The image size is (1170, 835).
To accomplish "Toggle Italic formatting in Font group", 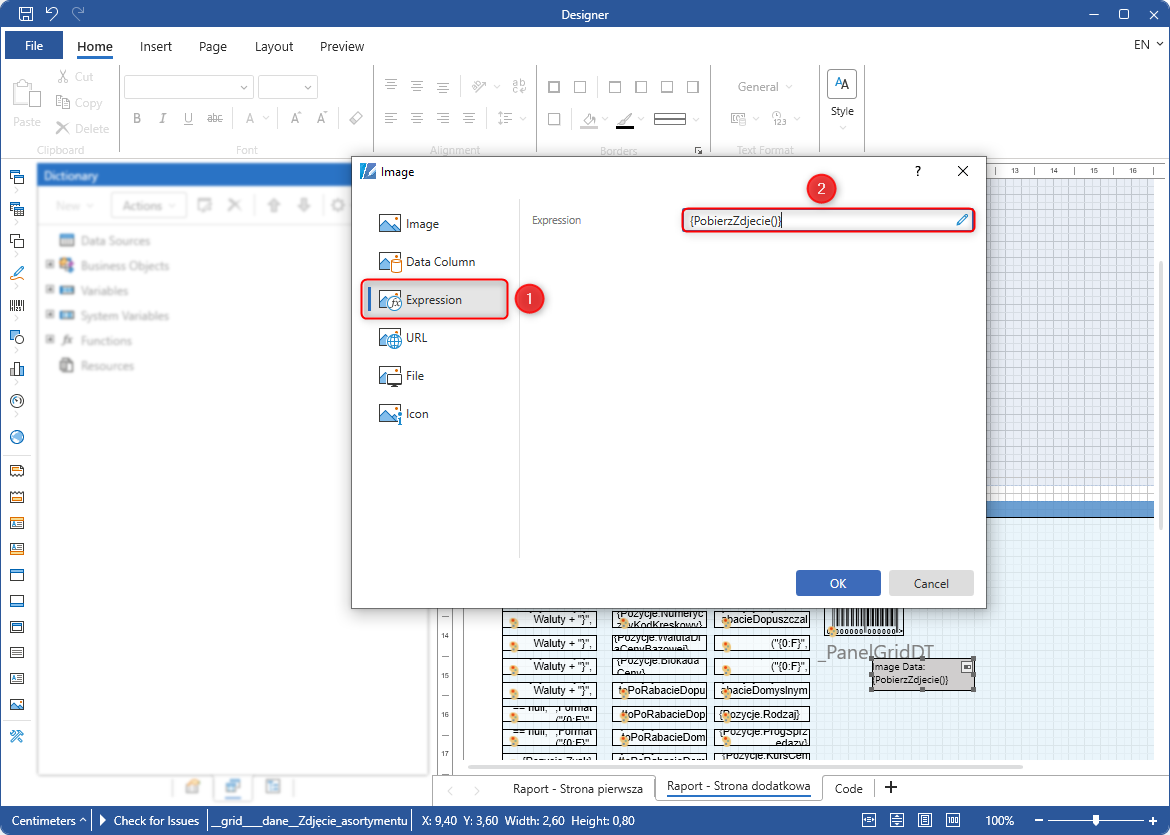I will coord(163,119).
